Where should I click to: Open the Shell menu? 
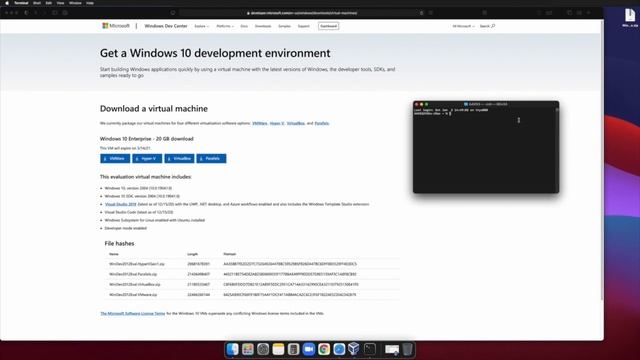click(x=37, y=3)
